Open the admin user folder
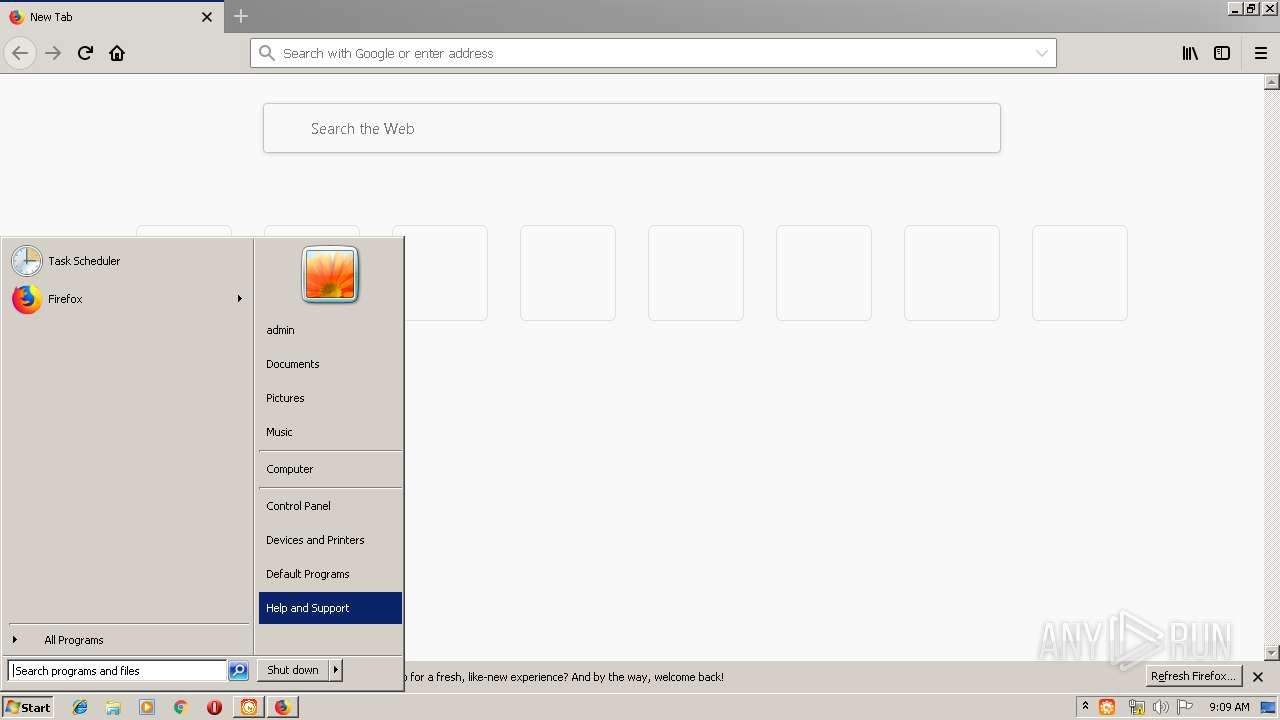The width and height of the screenshot is (1280, 720). [x=330, y=330]
